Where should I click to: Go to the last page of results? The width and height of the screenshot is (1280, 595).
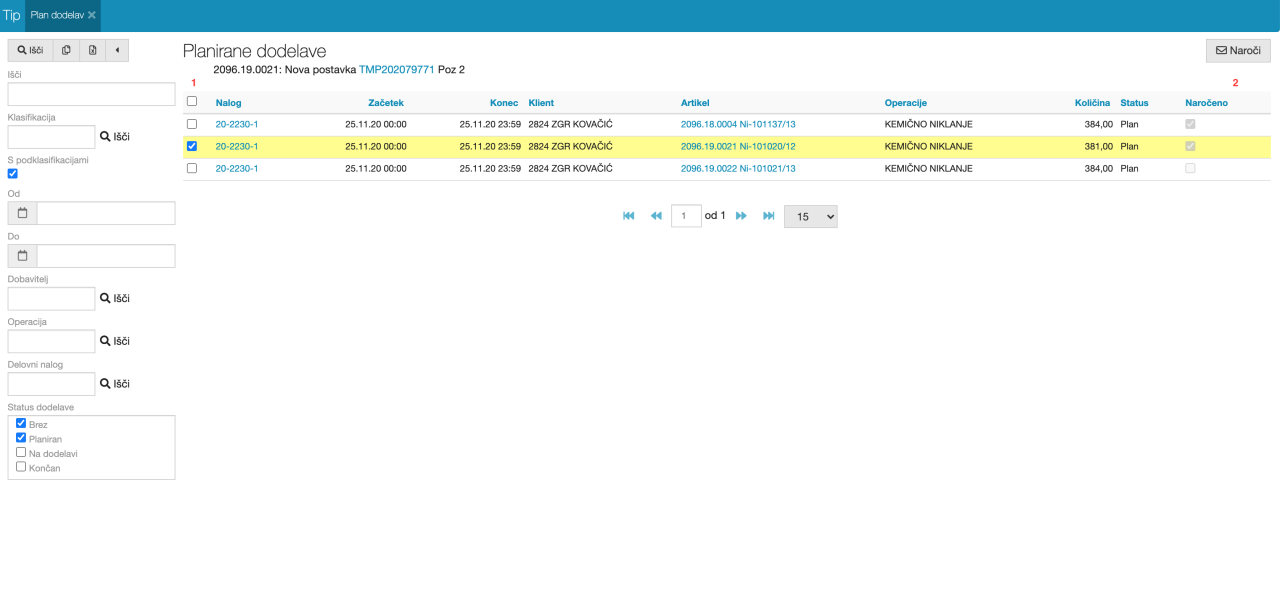tap(768, 216)
